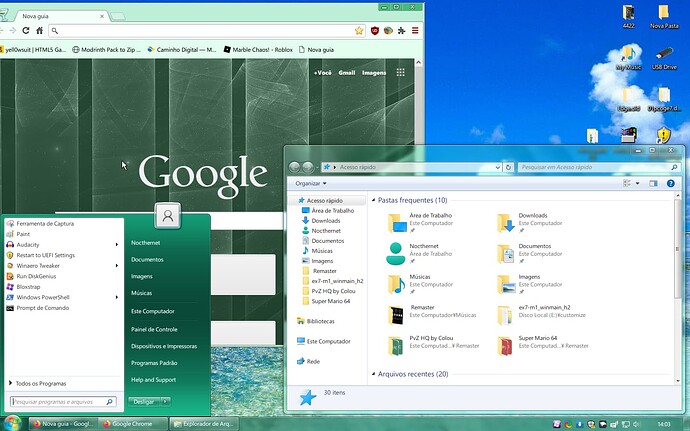This screenshot has width=690, height=431.
Task: Click the Explorer vertical scrollbar
Action: [678, 249]
